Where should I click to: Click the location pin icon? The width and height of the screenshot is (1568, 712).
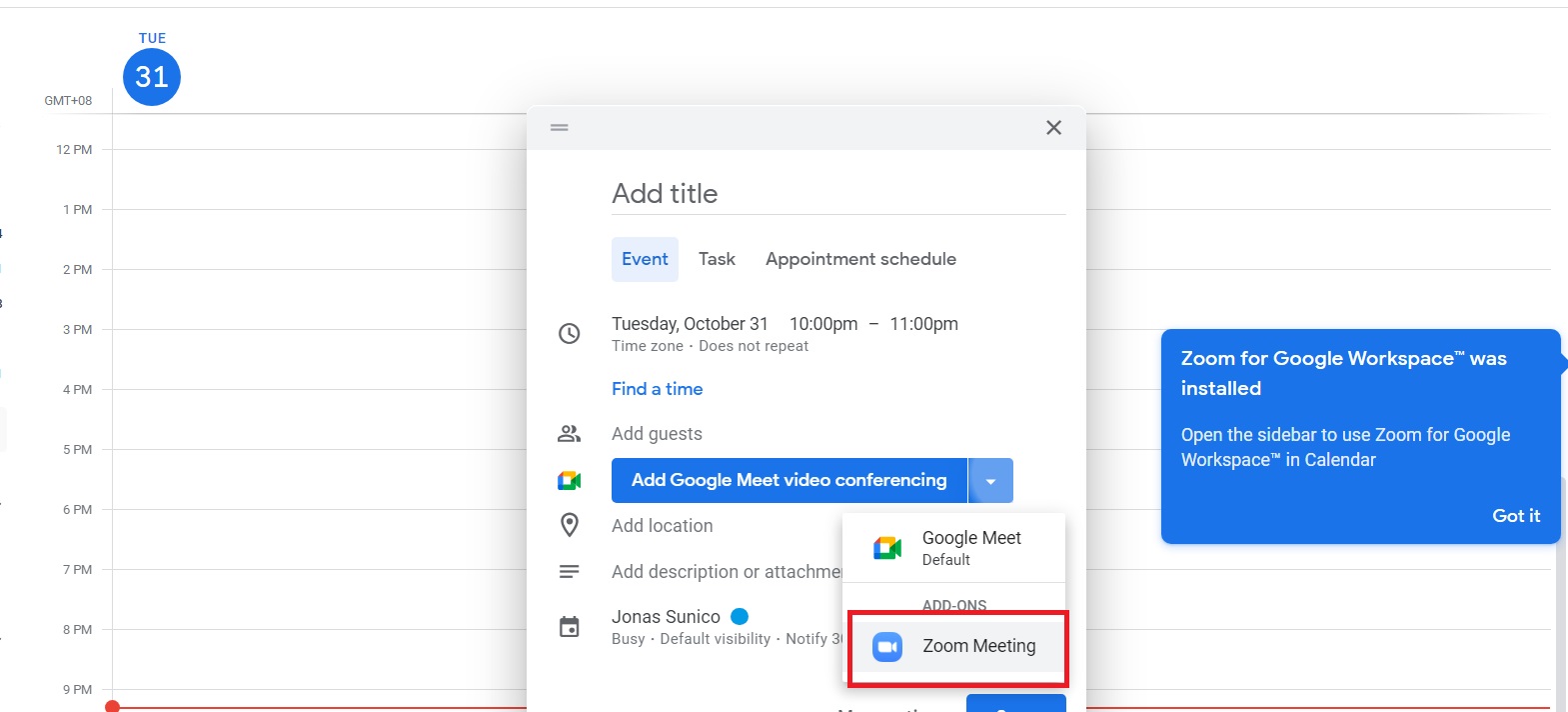coord(569,525)
